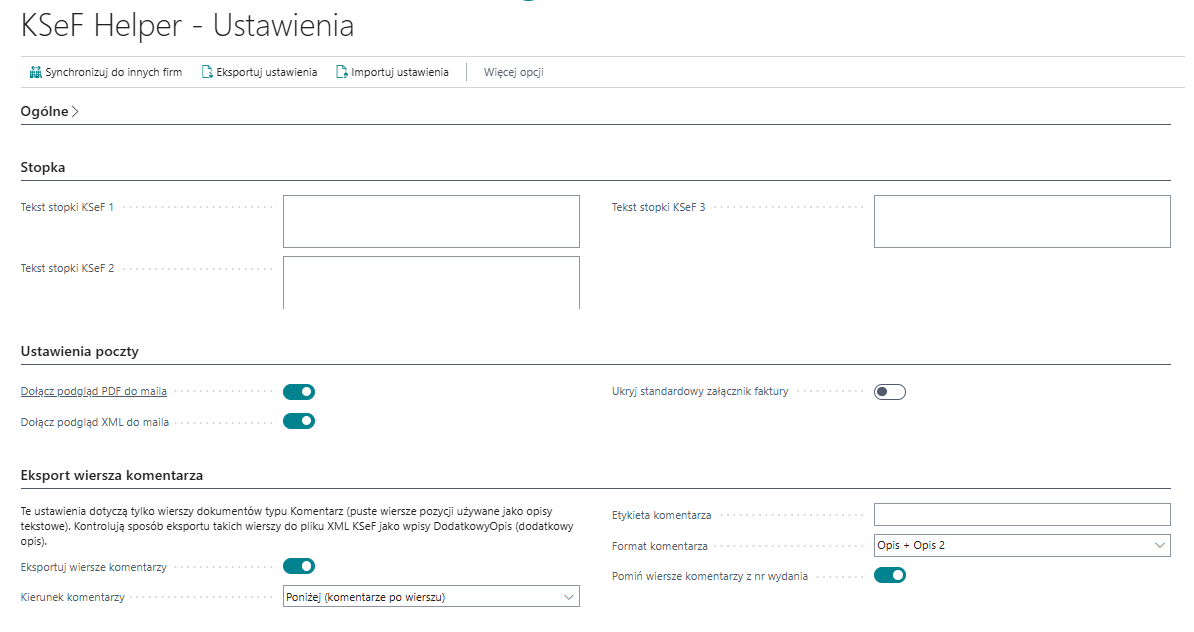Enable Ukryj standardowy załącznik faktury toggle
Viewport: 1194px width, 632px height.
[x=889, y=392]
